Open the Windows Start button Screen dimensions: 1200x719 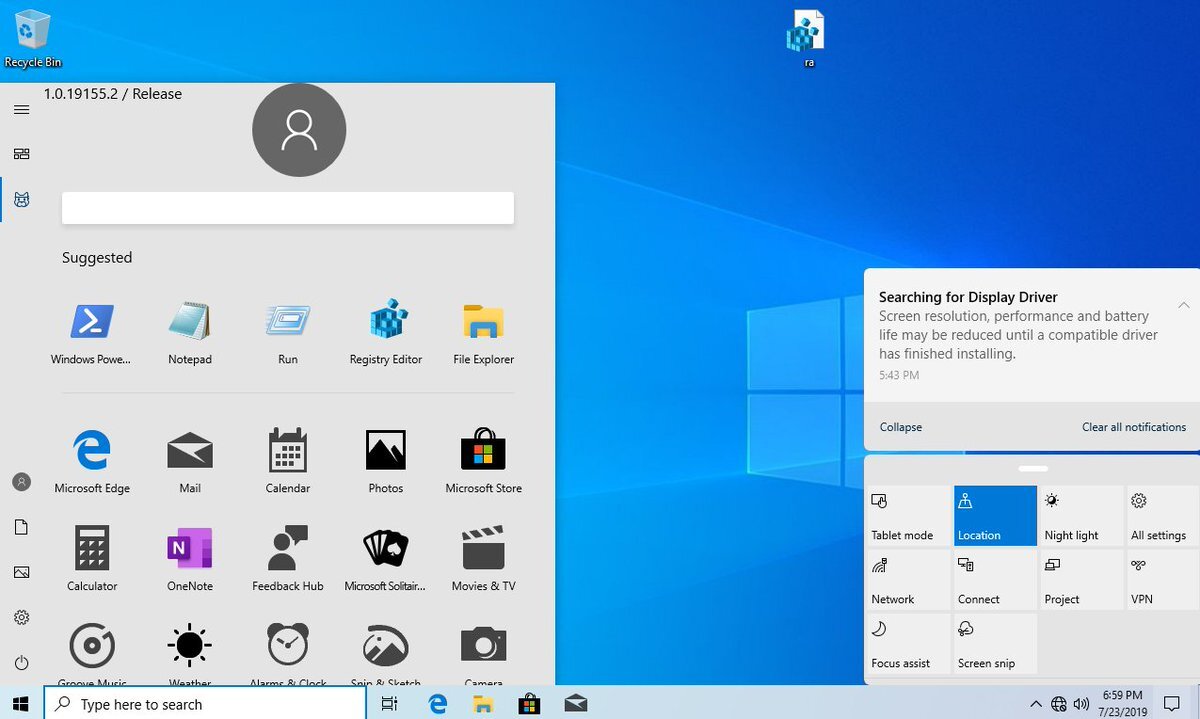[x=20, y=704]
